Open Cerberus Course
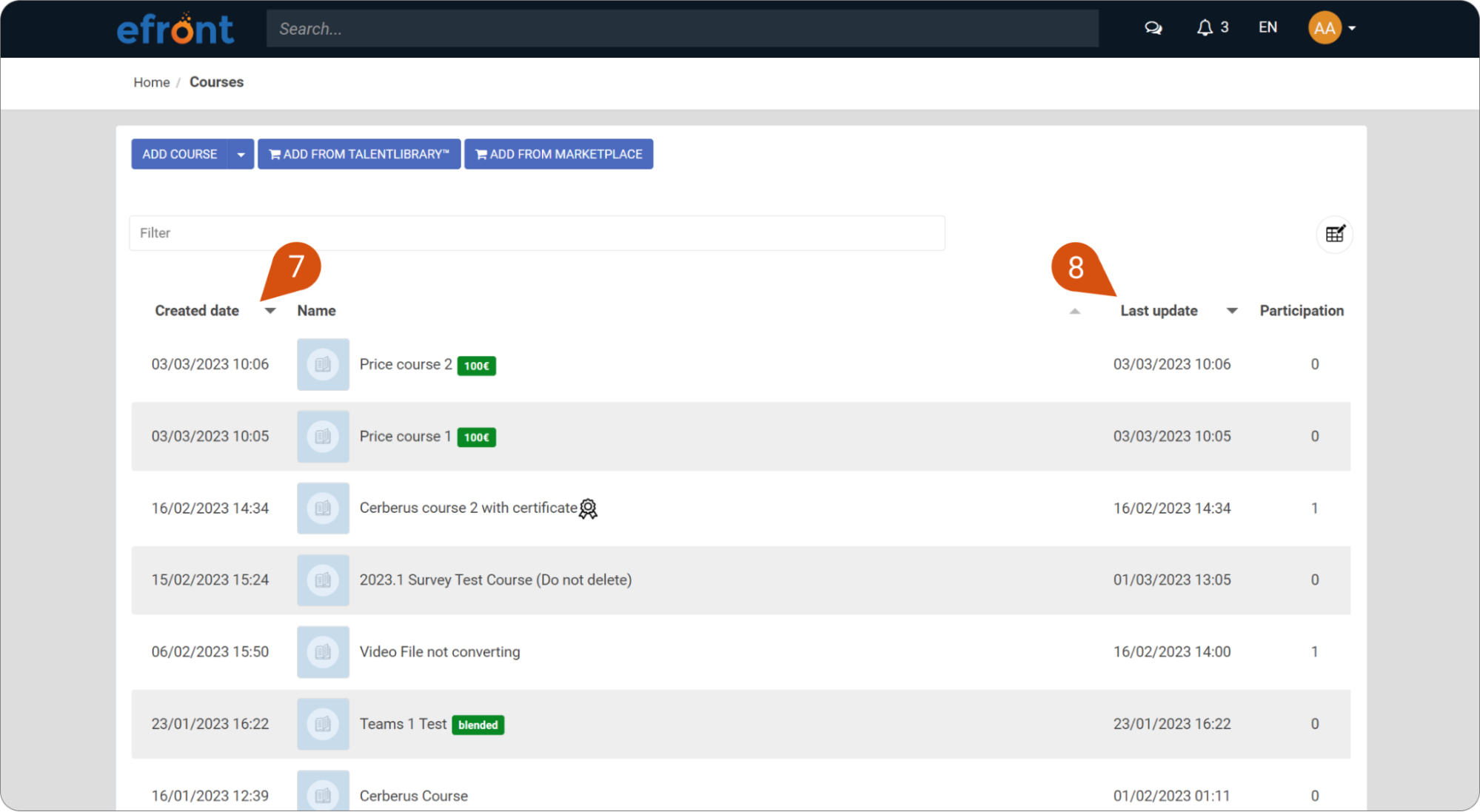This screenshot has height=812, width=1480. coord(414,796)
